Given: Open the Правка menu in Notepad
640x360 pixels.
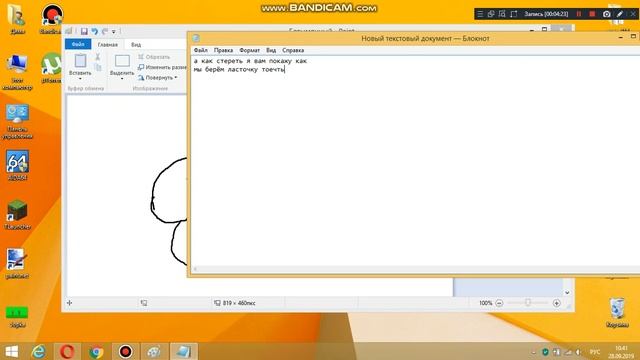Looking at the screenshot, I should click(223, 50).
